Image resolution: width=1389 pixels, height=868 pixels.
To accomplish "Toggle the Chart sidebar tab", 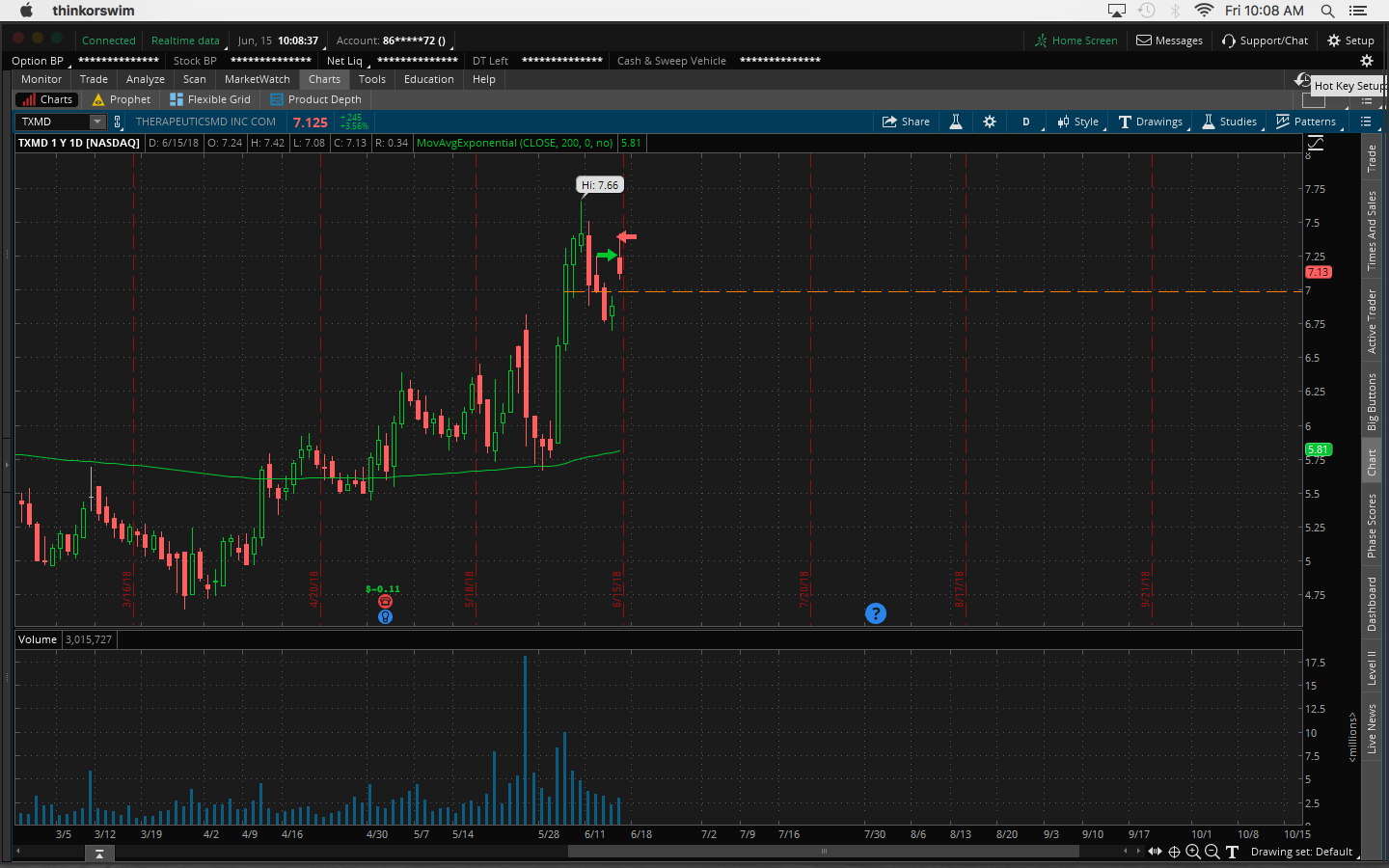I will click(x=1372, y=462).
